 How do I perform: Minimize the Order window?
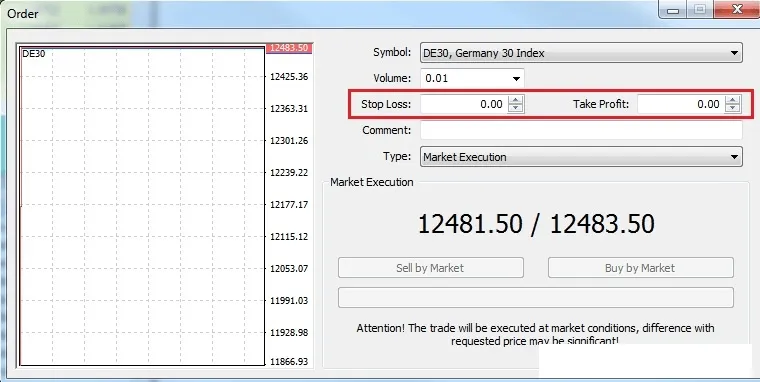pyautogui.click(x=673, y=9)
